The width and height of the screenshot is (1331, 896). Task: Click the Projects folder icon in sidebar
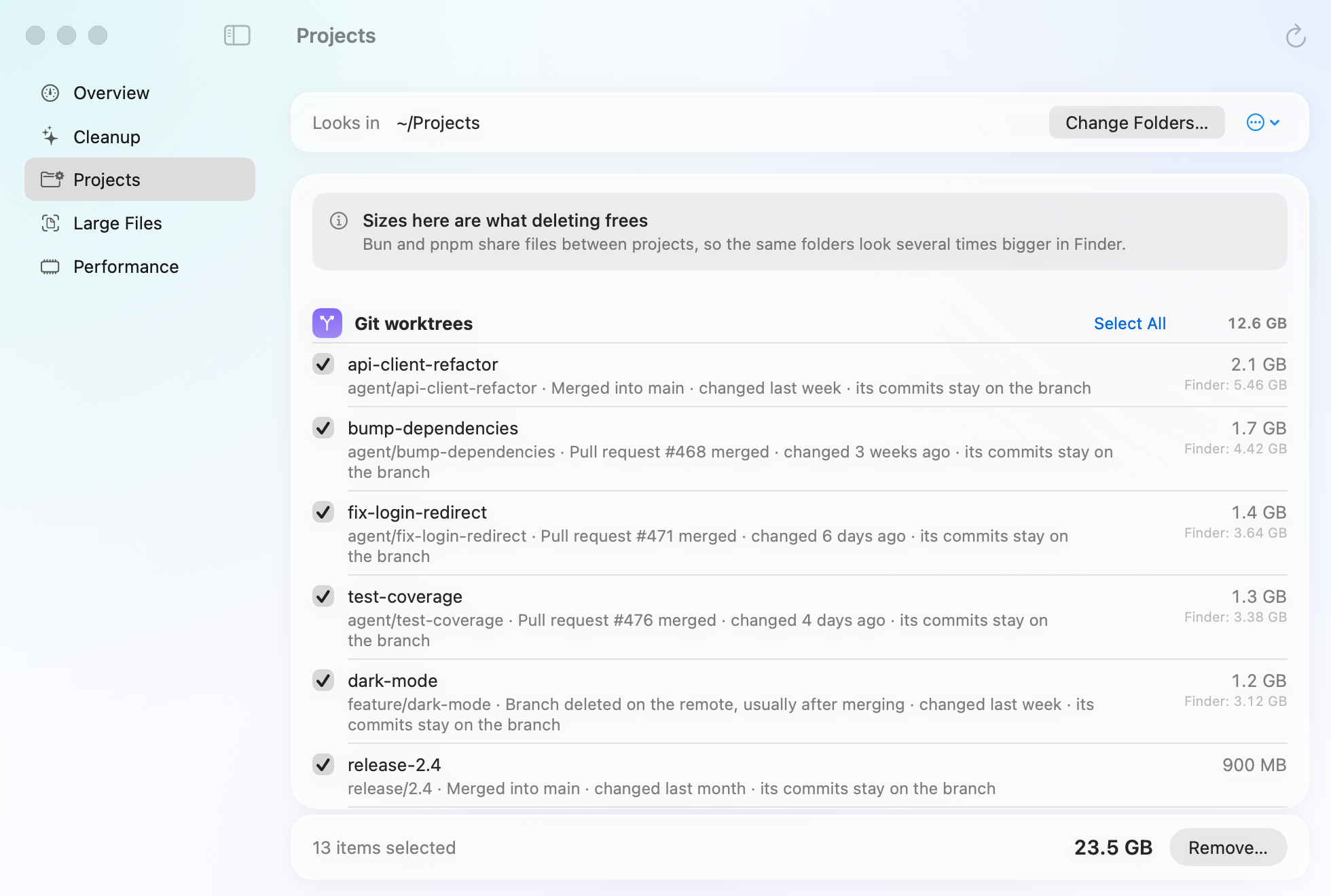[x=52, y=179]
